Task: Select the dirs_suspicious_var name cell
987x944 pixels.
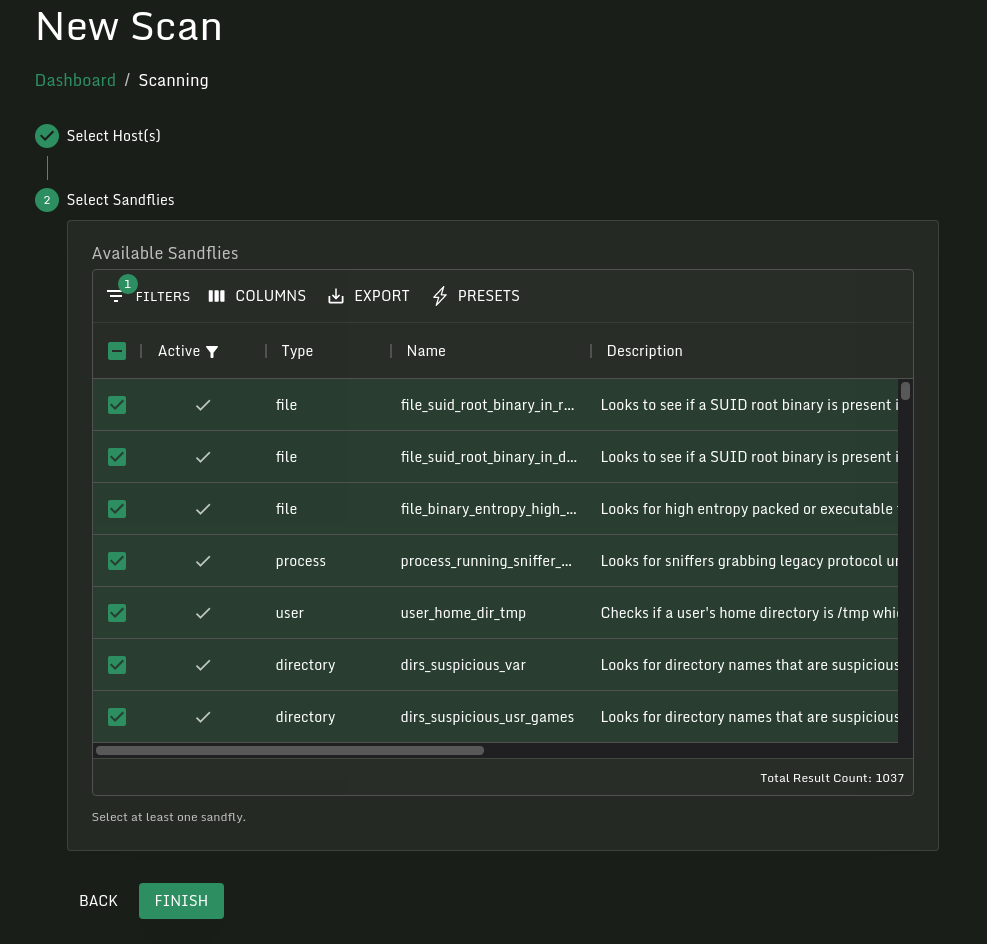Action: click(x=463, y=665)
